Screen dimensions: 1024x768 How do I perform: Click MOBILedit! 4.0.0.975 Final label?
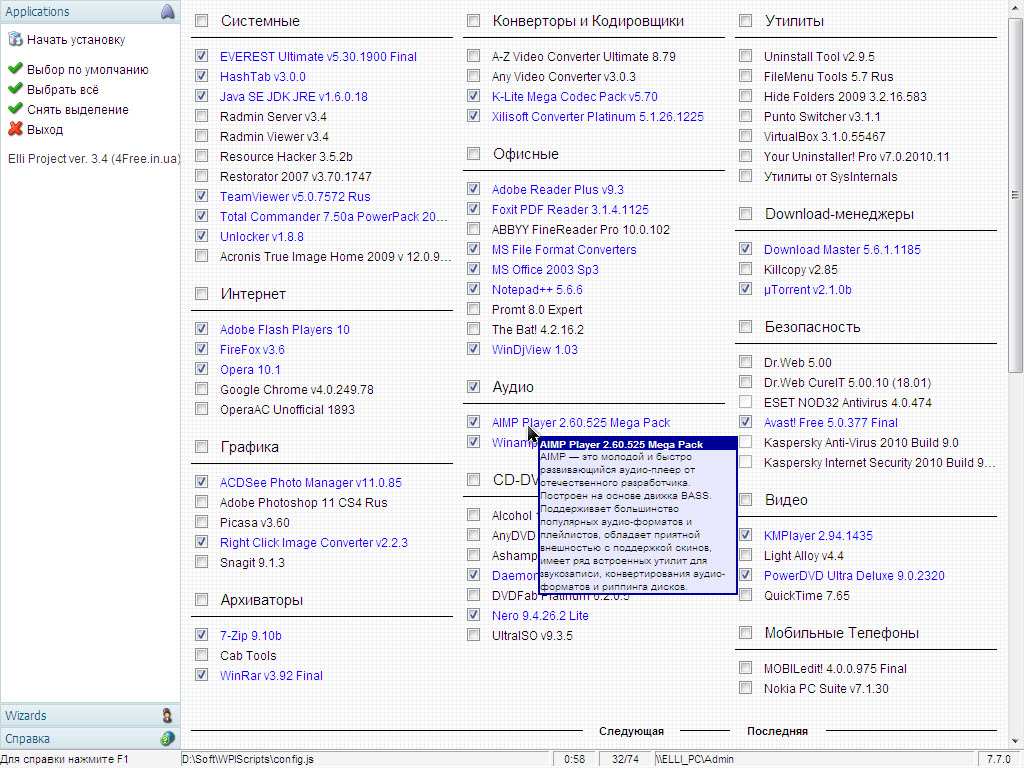click(x=835, y=669)
